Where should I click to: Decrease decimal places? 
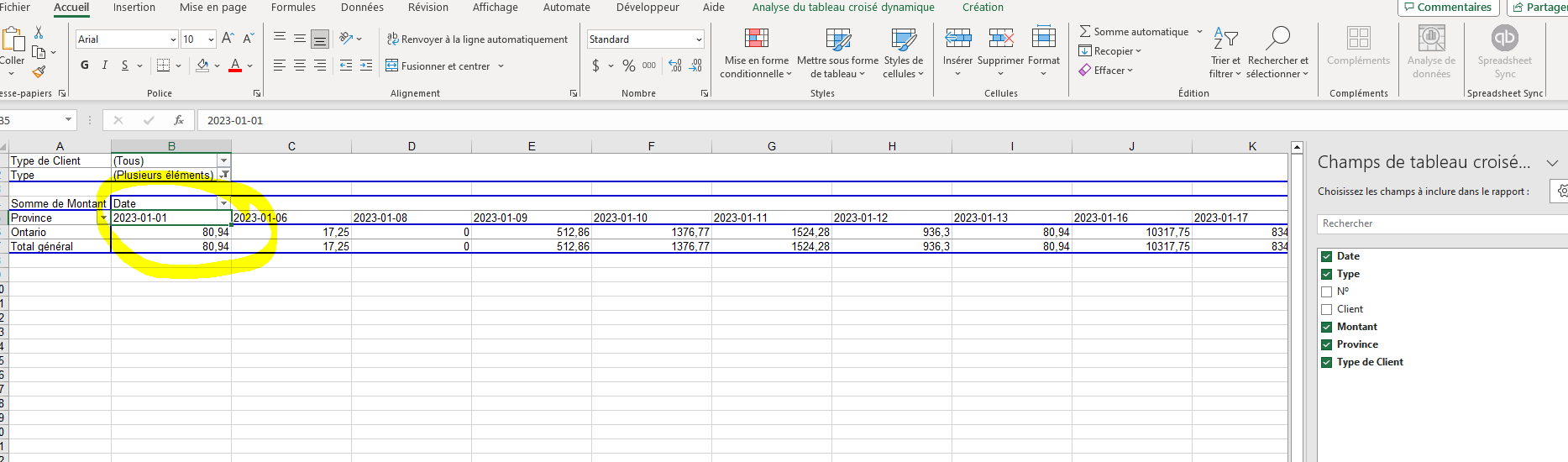point(695,66)
